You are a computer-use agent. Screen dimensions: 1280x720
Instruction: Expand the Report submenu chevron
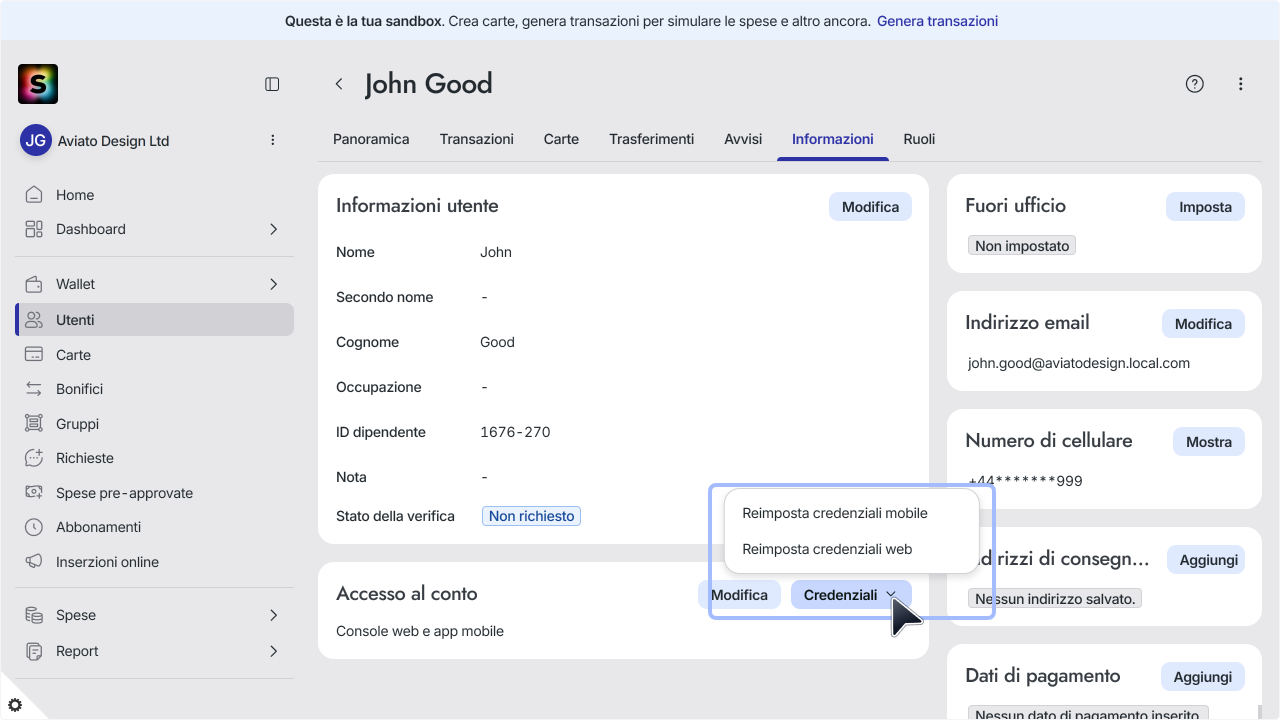[x=274, y=651]
